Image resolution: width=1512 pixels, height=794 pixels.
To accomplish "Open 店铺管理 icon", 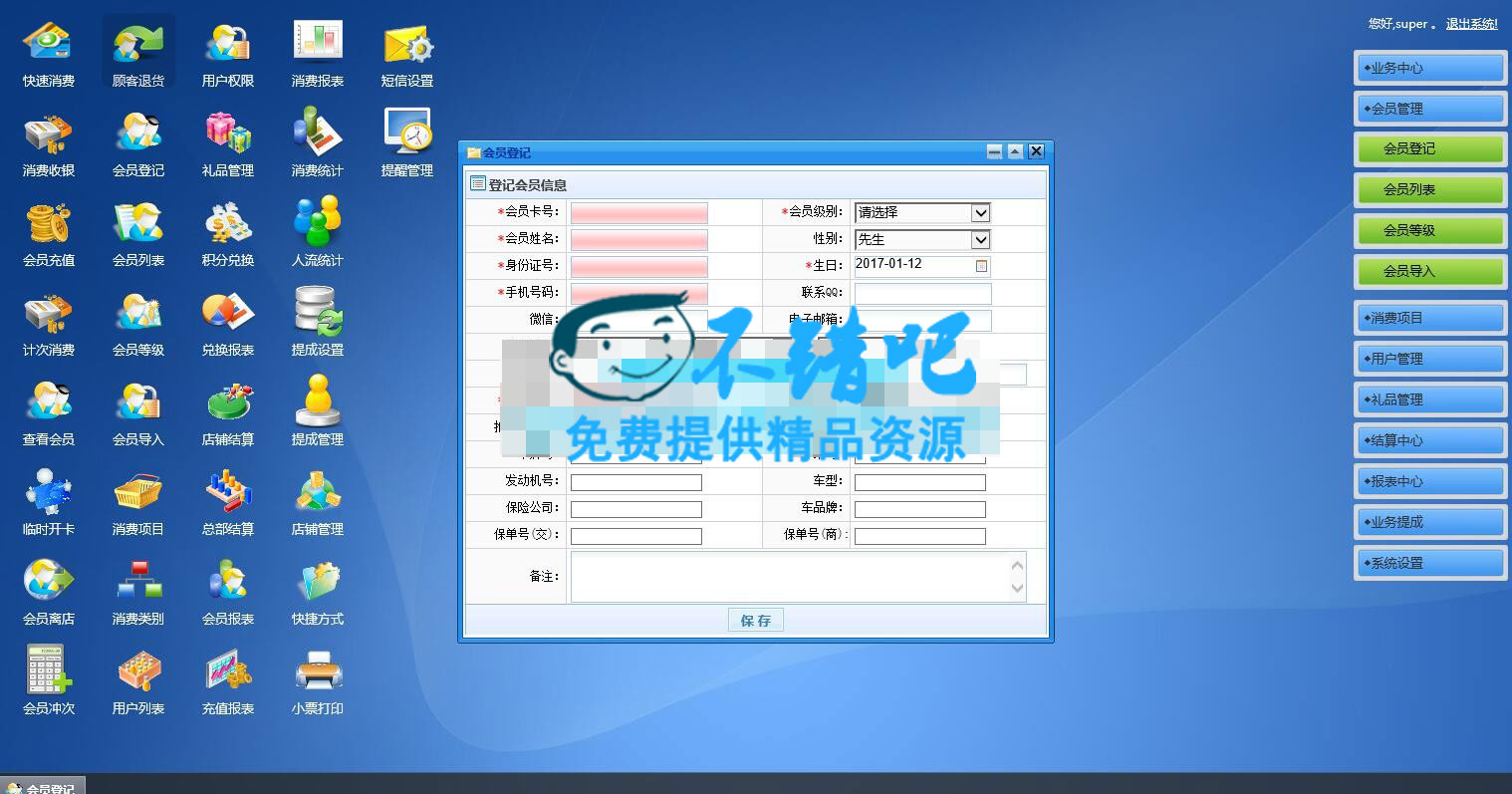I will (317, 503).
